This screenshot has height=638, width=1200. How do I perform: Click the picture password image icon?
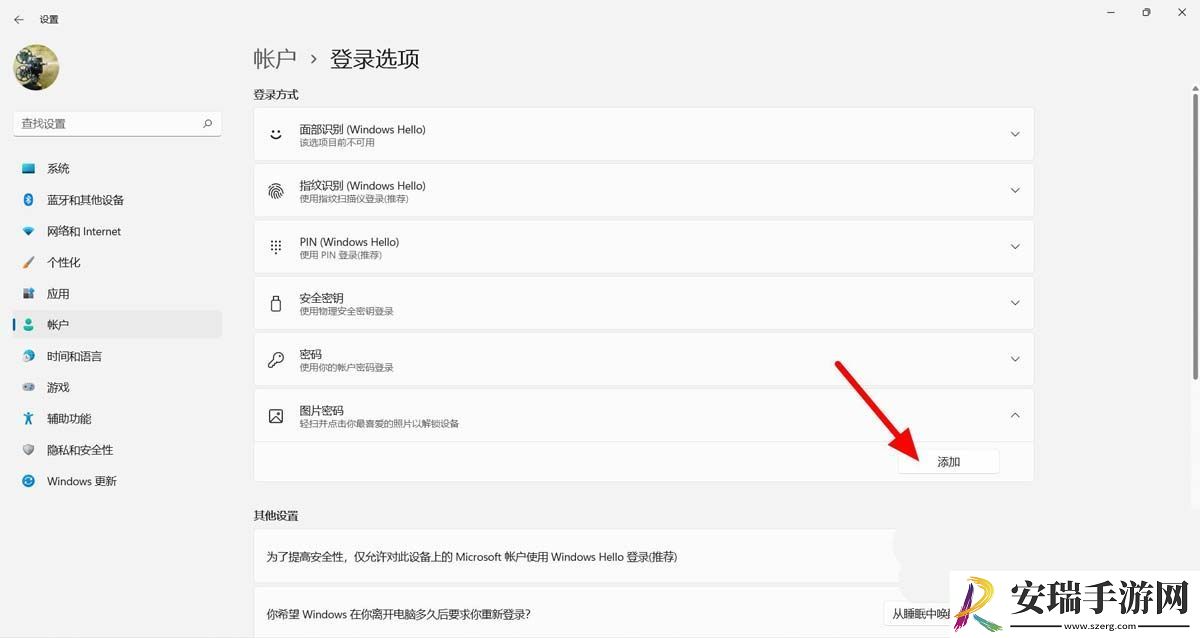276,416
